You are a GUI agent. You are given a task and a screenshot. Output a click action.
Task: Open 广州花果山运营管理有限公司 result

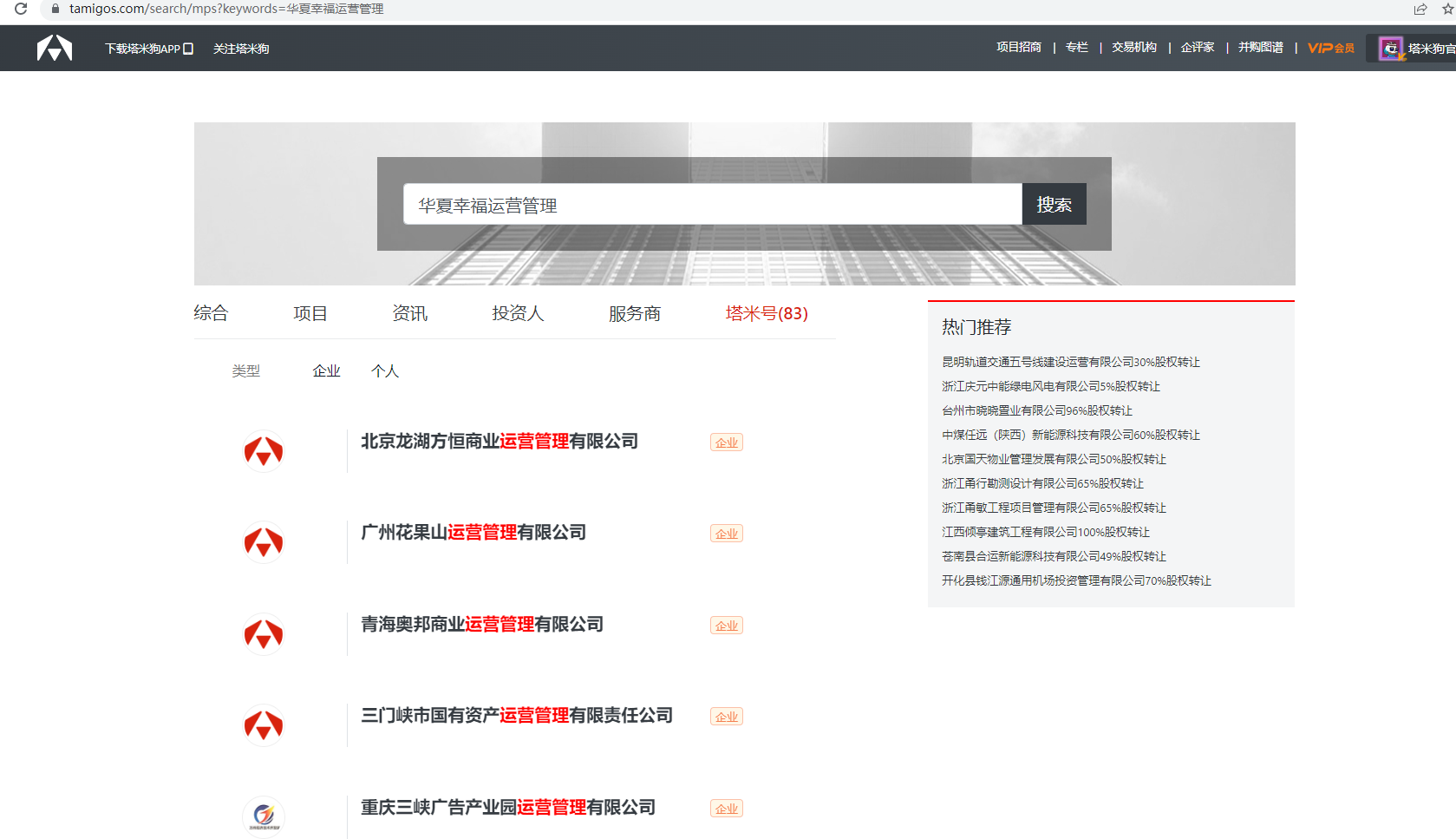473,533
